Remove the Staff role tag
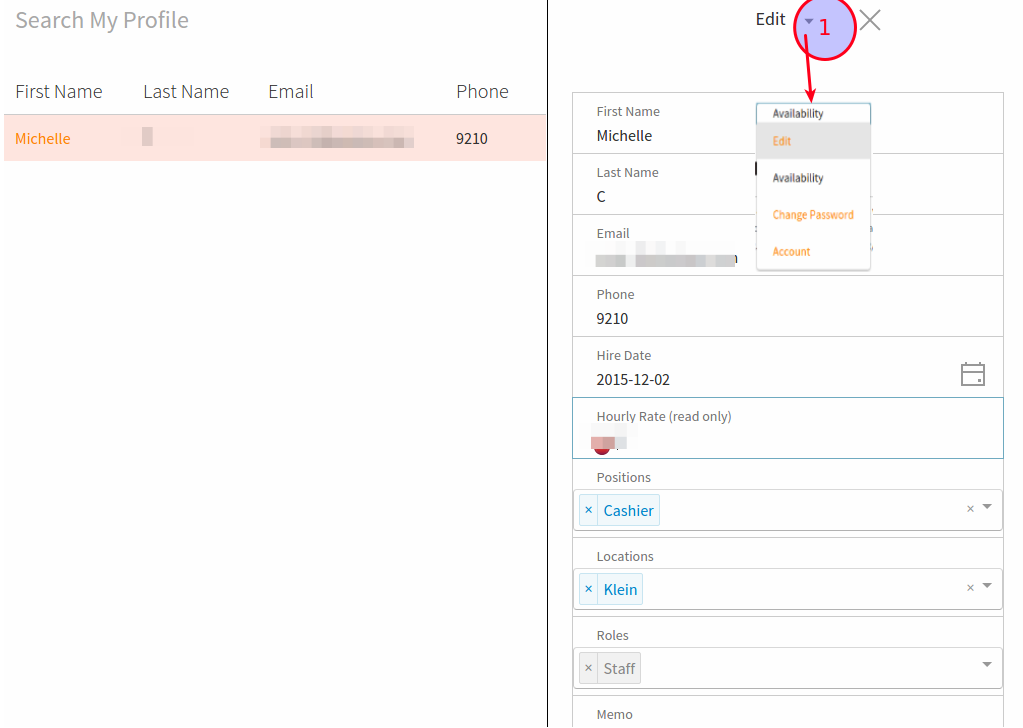Screen dimensions: 1023x728 [x=588, y=668]
